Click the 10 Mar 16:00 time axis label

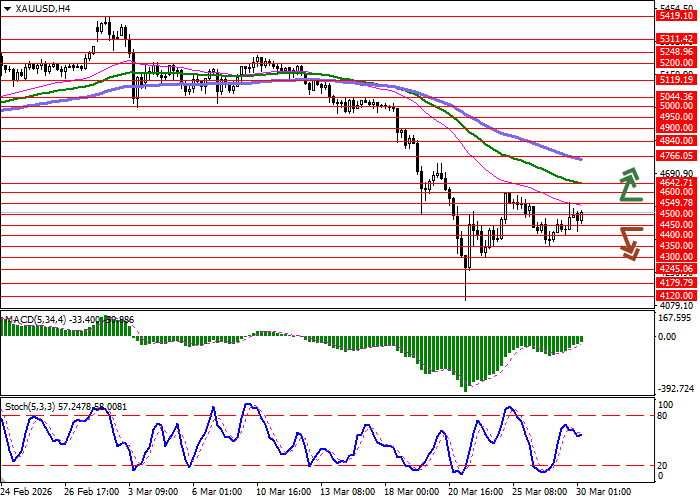284,492
